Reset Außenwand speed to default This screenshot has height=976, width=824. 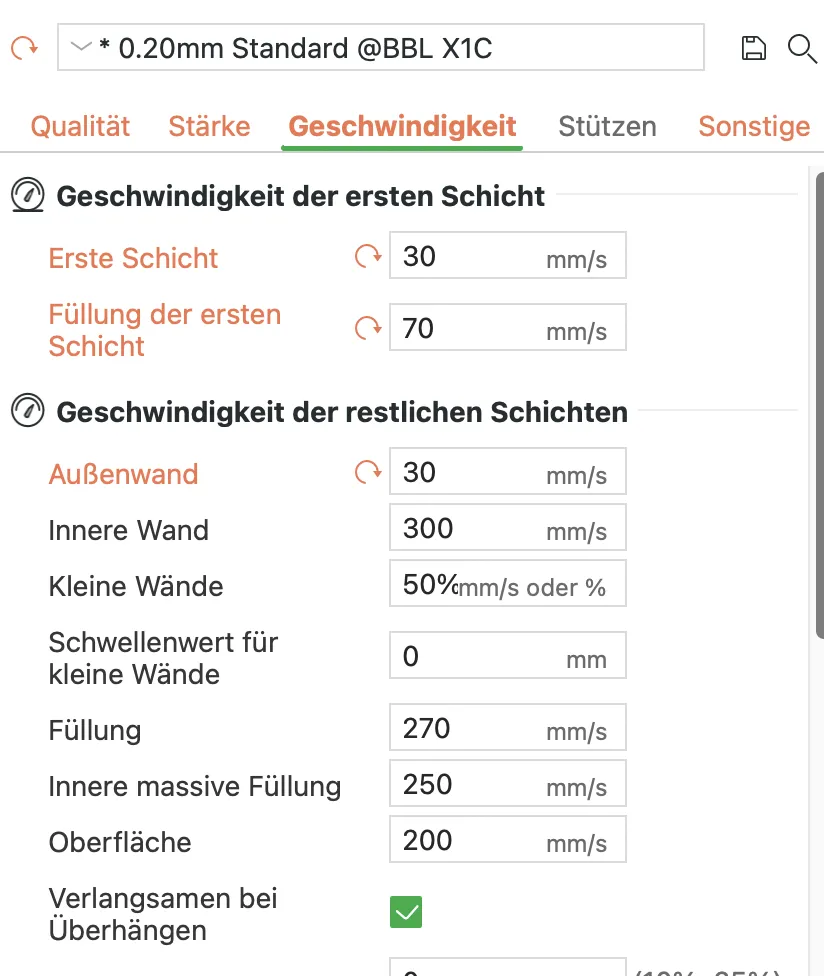pos(368,472)
